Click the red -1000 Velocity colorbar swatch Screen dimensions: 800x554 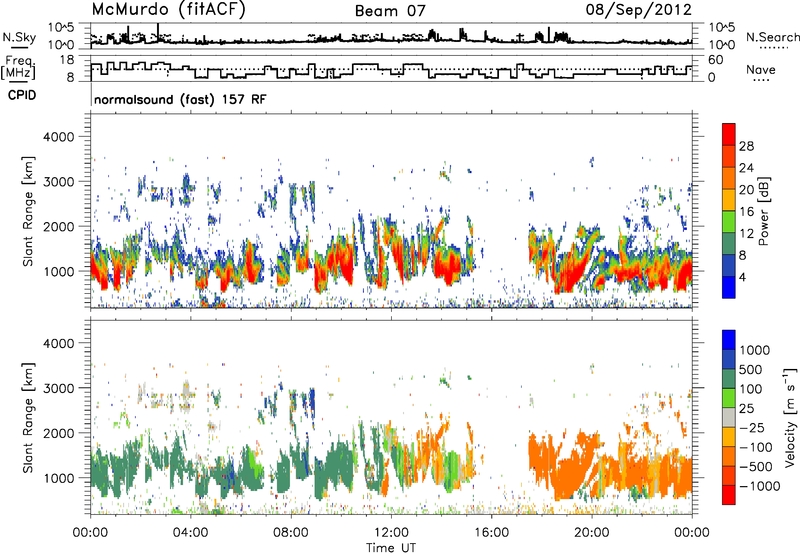pyautogui.click(x=729, y=495)
